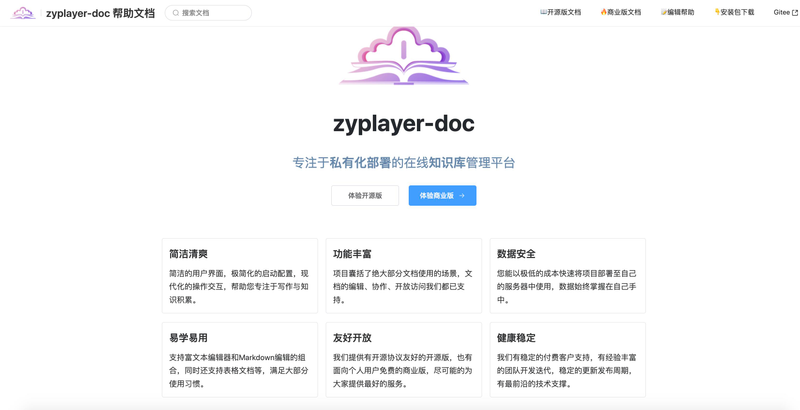The width and height of the screenshot is (800, 410).
Task: Click the 功能丰富 feature card heading
Action: (352, 254)
